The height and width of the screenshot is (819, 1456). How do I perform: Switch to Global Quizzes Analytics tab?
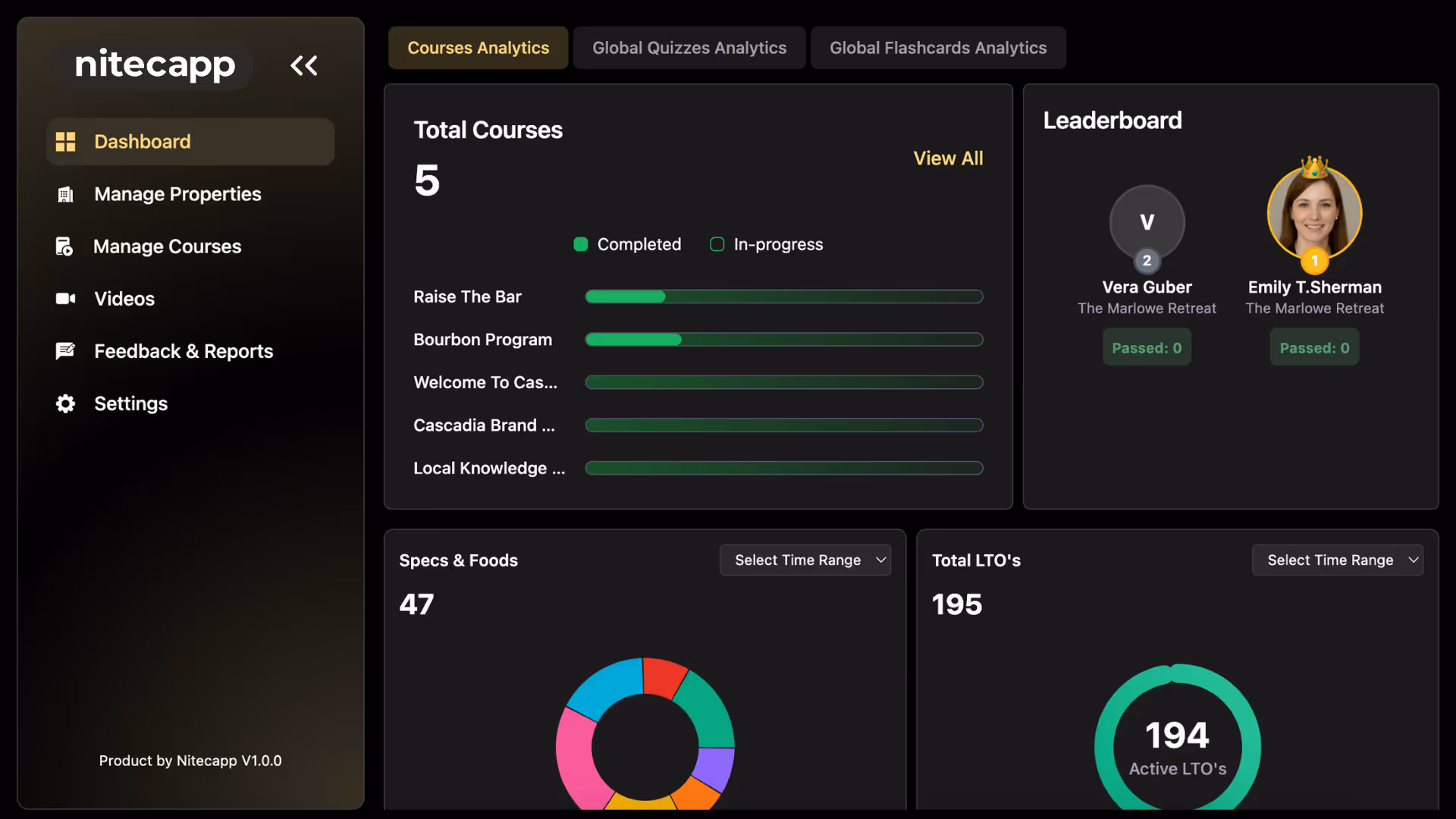pyautogui.click(x=689, y=48)
